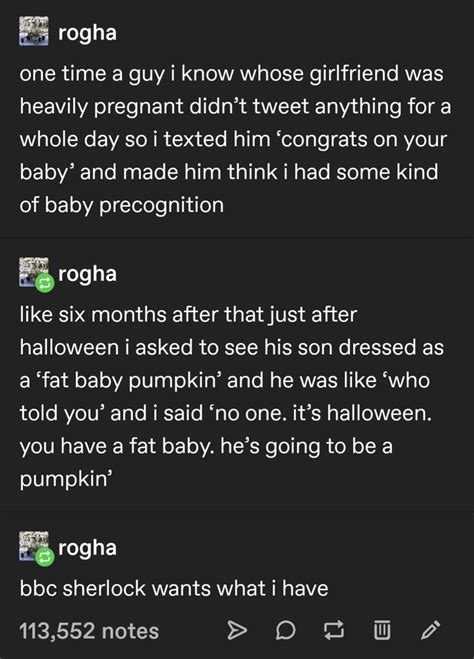Image resolution: width=474 pixels, height=659 pixels.
Task: View the 113,552 notes
Action: [89, 631]
